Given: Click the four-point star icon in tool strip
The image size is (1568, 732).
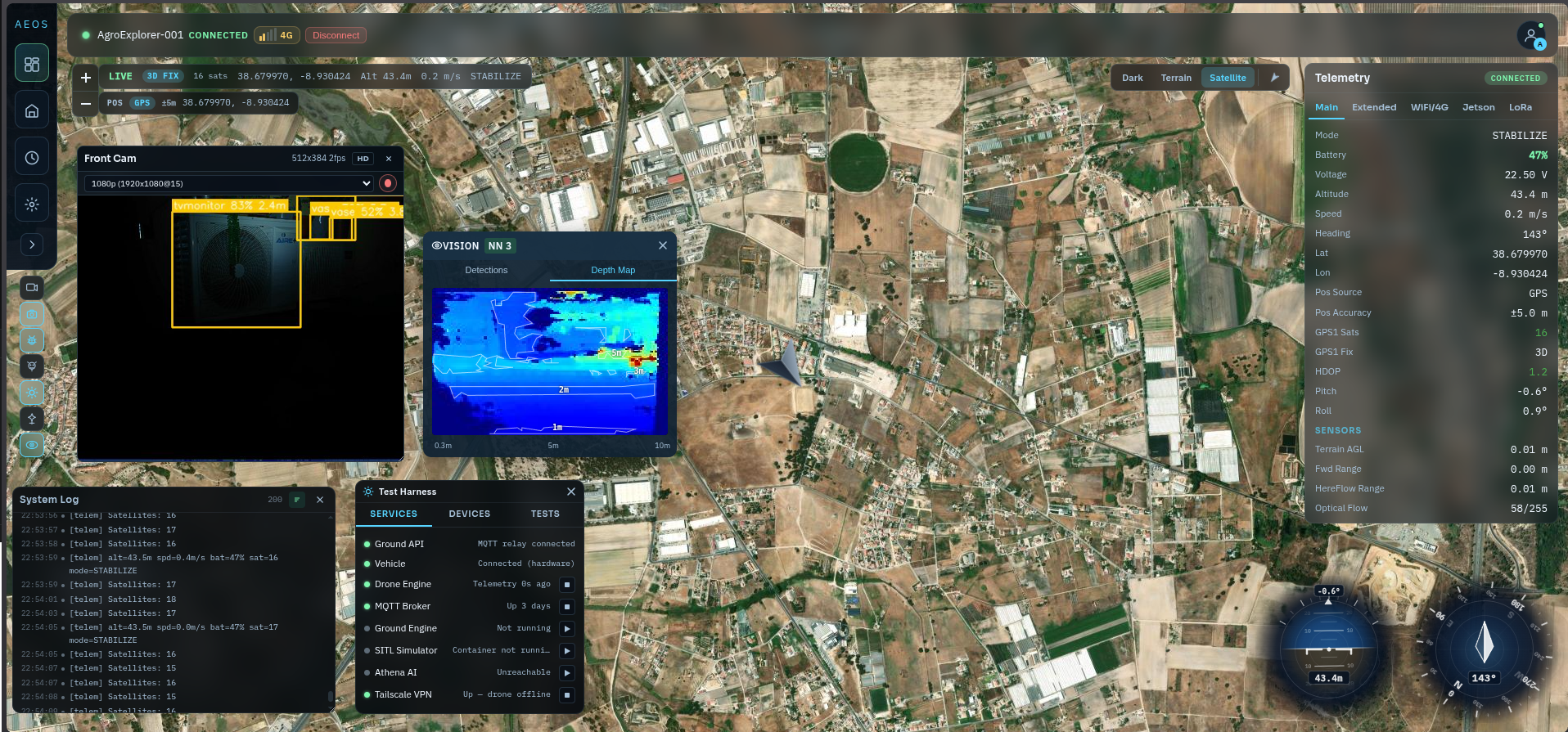Looking at the screenshot, I should [32, 419].
